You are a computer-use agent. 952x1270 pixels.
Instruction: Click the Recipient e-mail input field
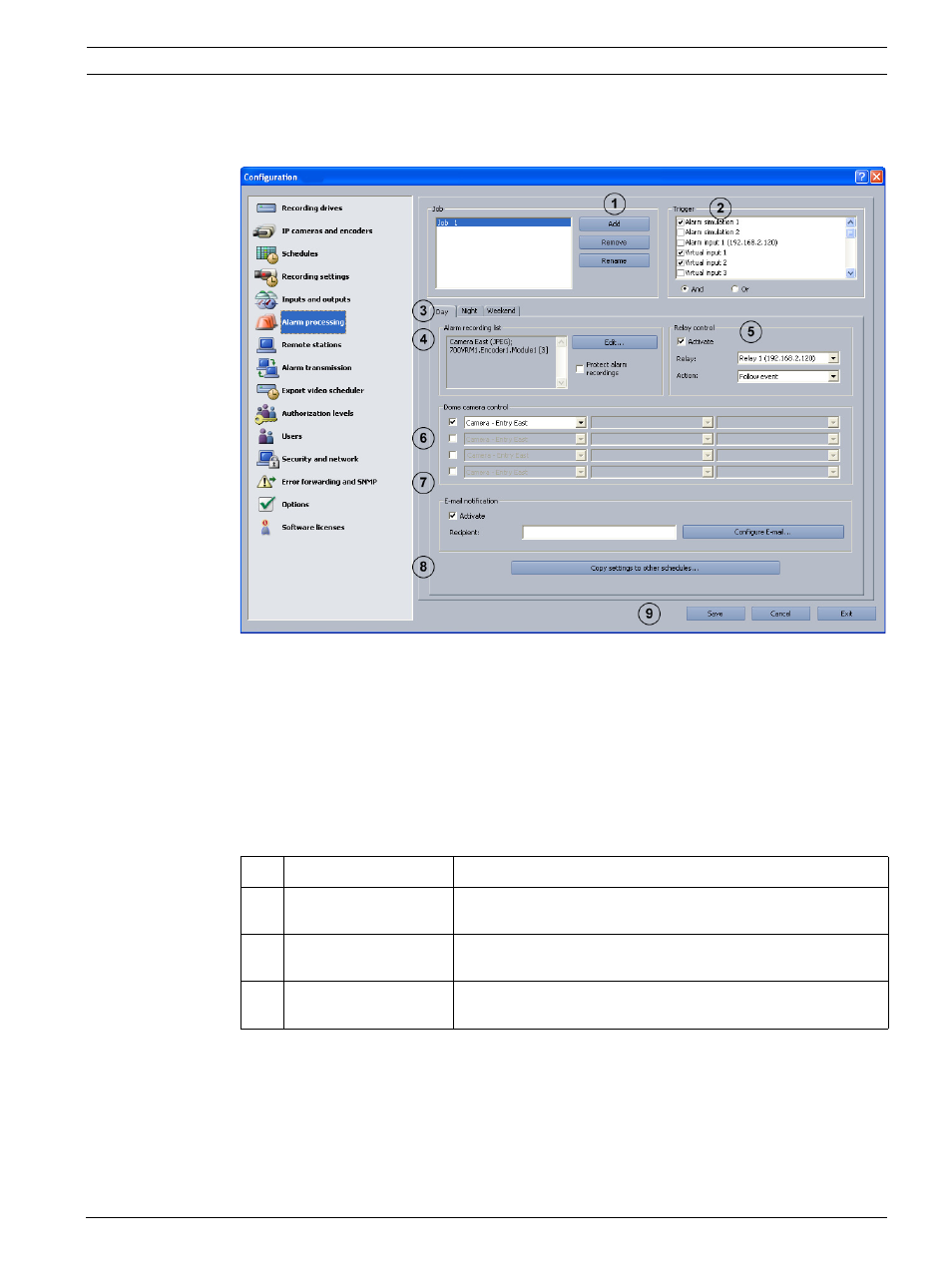(x=600, y=533)
